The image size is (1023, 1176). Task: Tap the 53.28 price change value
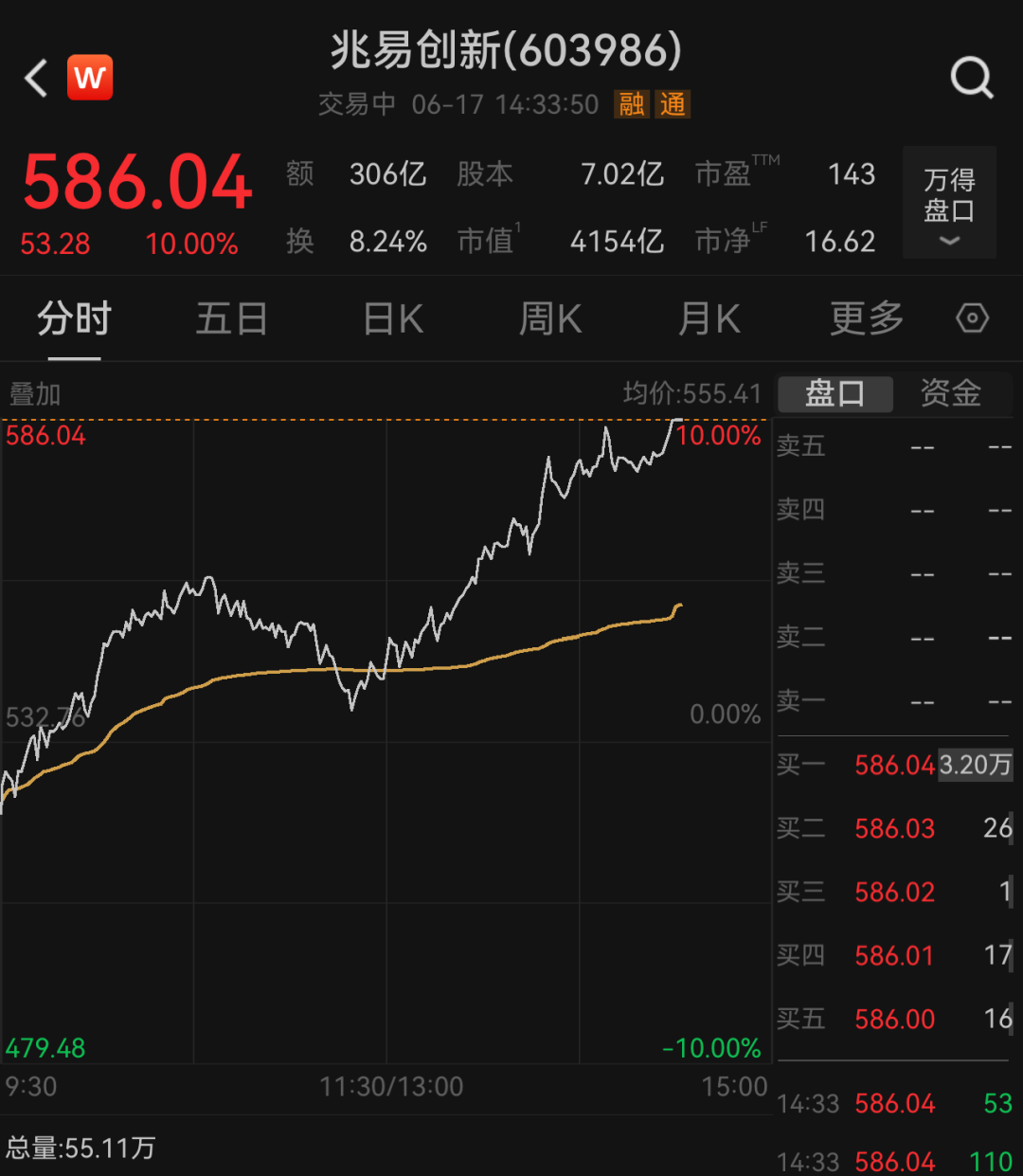point(55,244)
